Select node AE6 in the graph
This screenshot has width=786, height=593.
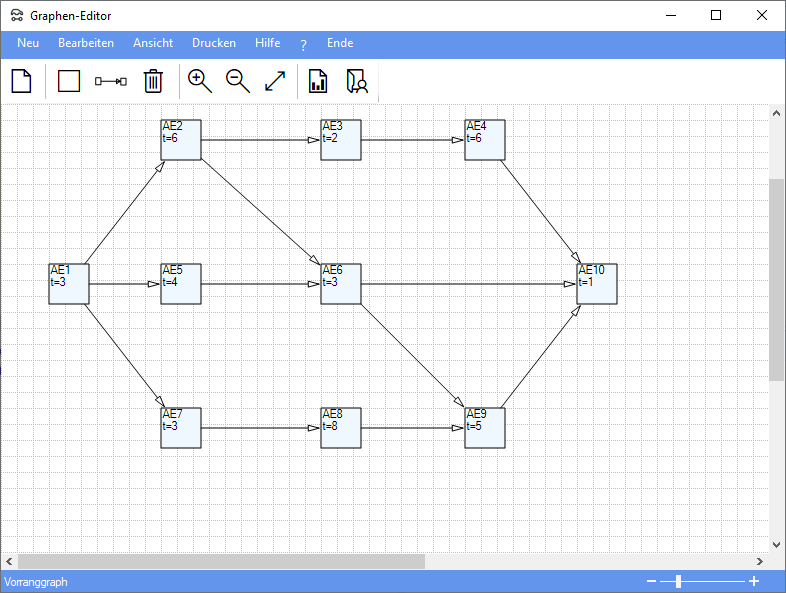(340, 284)
